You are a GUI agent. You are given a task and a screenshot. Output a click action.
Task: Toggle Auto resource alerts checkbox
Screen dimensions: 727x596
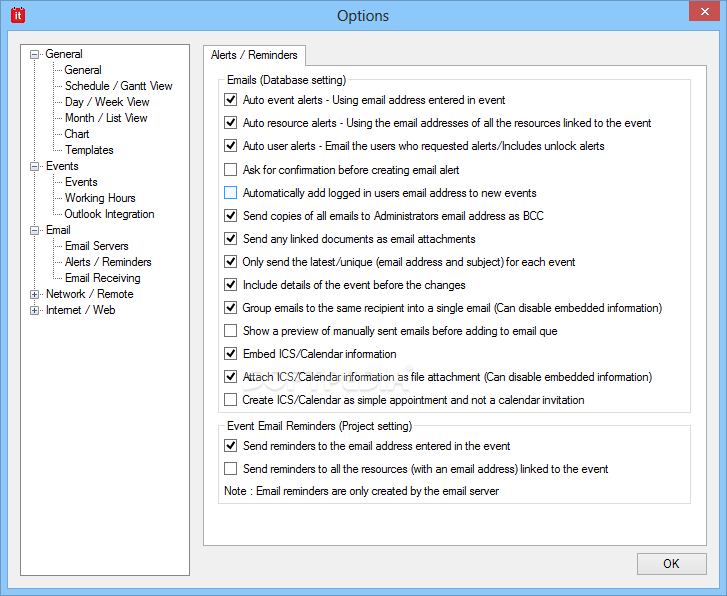coord(230,123)
